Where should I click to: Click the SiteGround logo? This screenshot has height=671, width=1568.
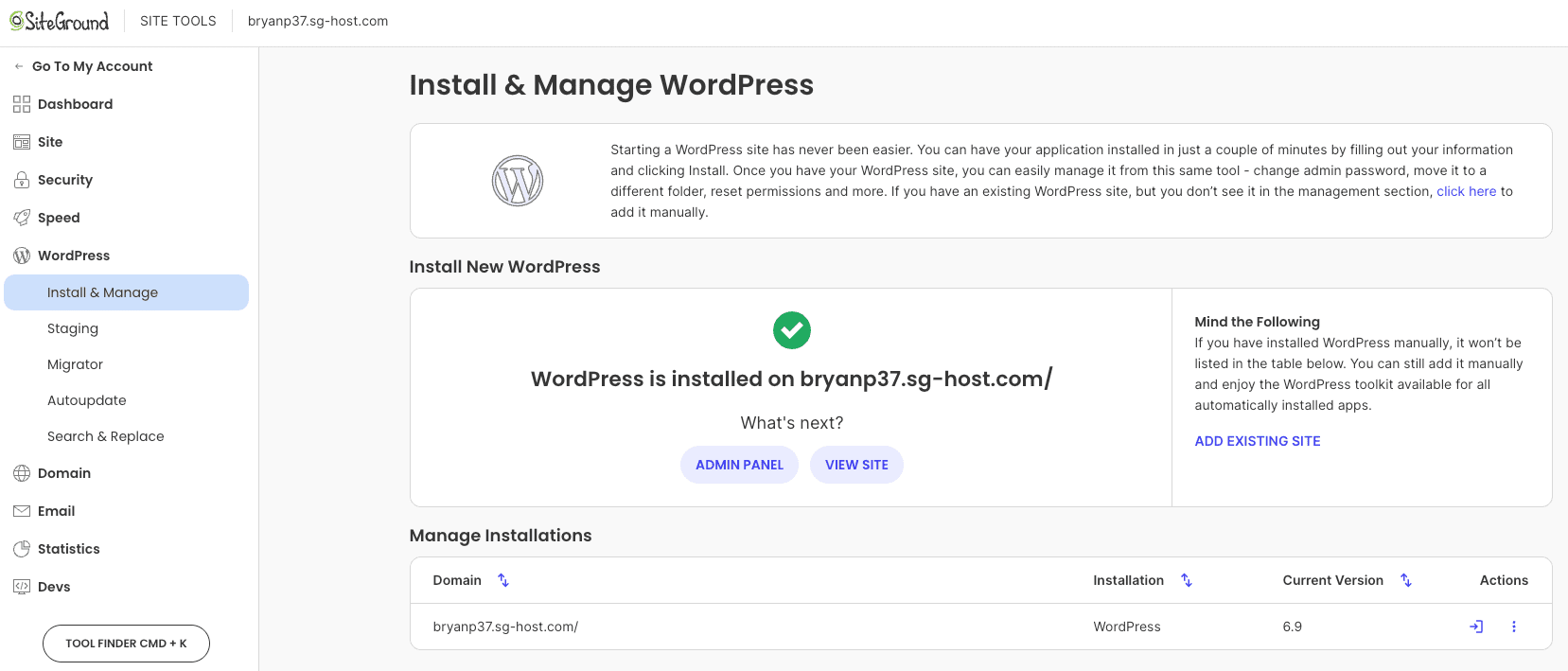[60, 21]
